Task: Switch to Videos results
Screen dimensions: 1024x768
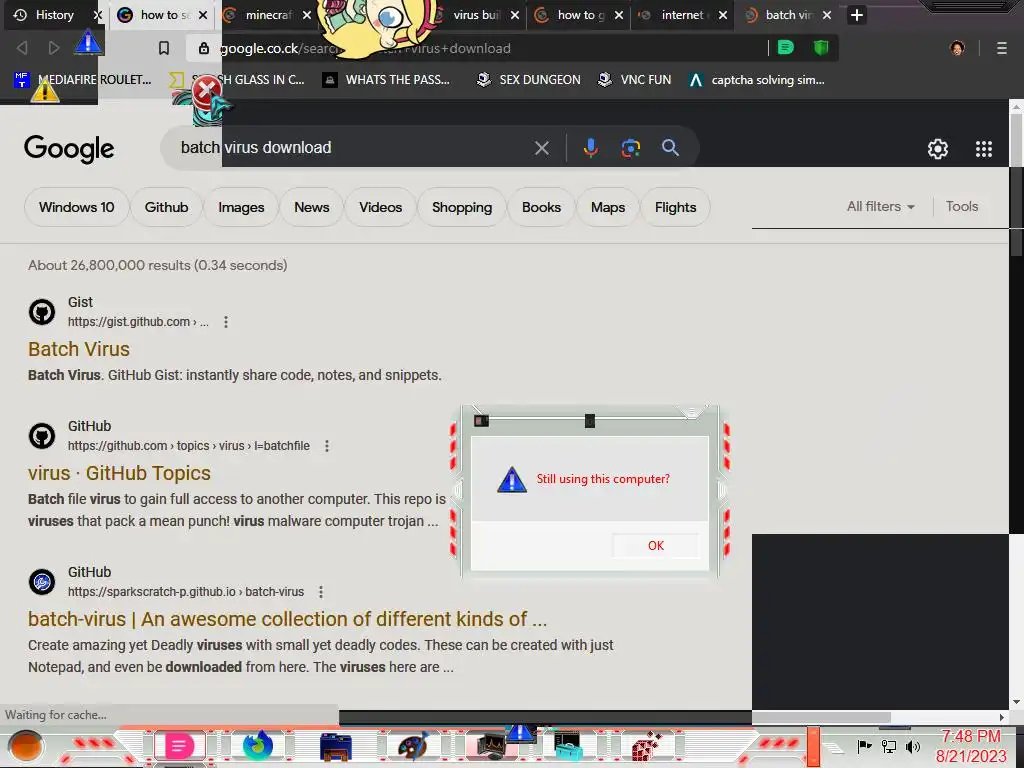Action: click(x=380, y=207)
